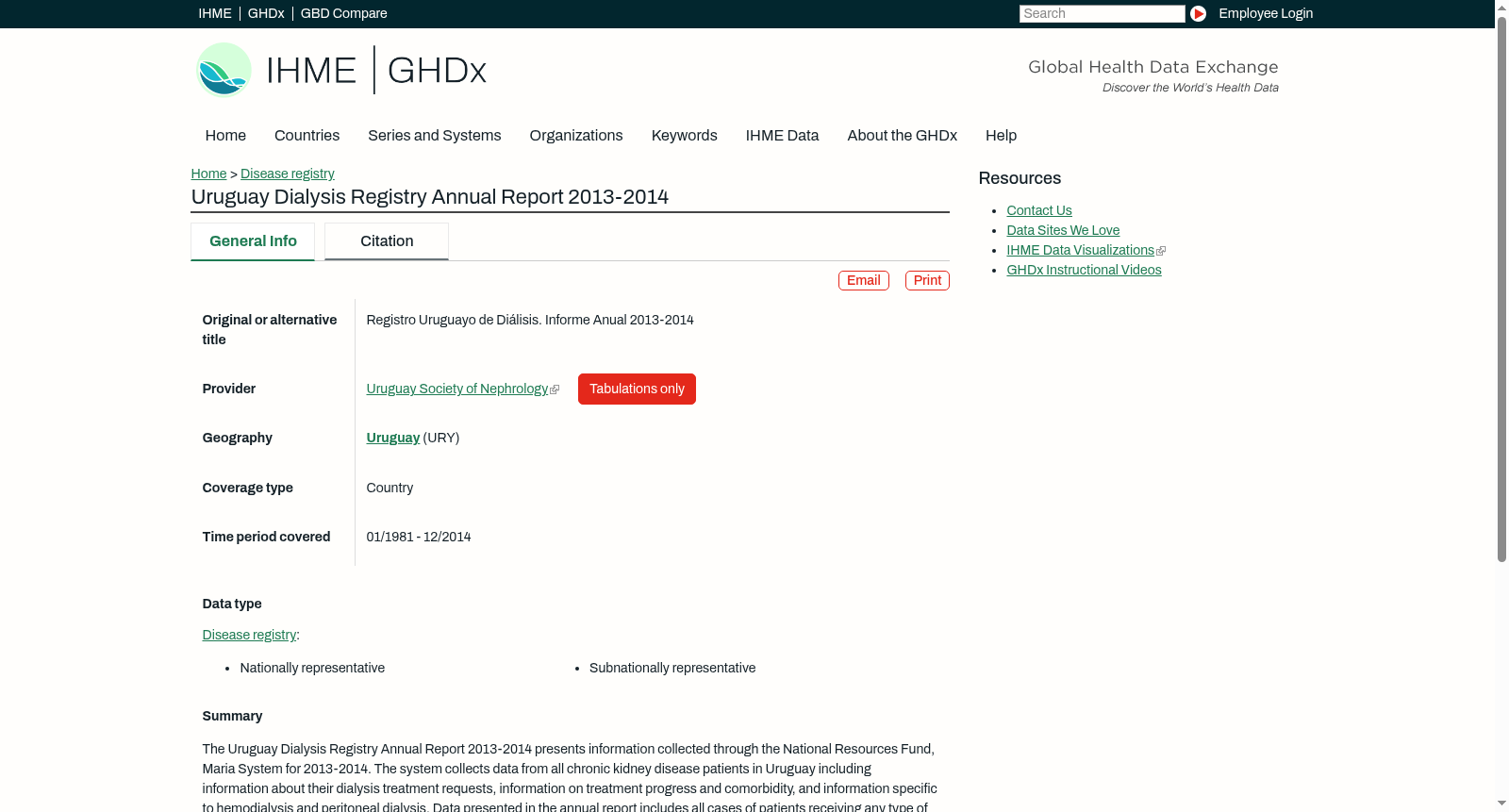Click the scrollbar up arrow
The height and width of the screenshot is (812, 1509).
click(1501, 7)
